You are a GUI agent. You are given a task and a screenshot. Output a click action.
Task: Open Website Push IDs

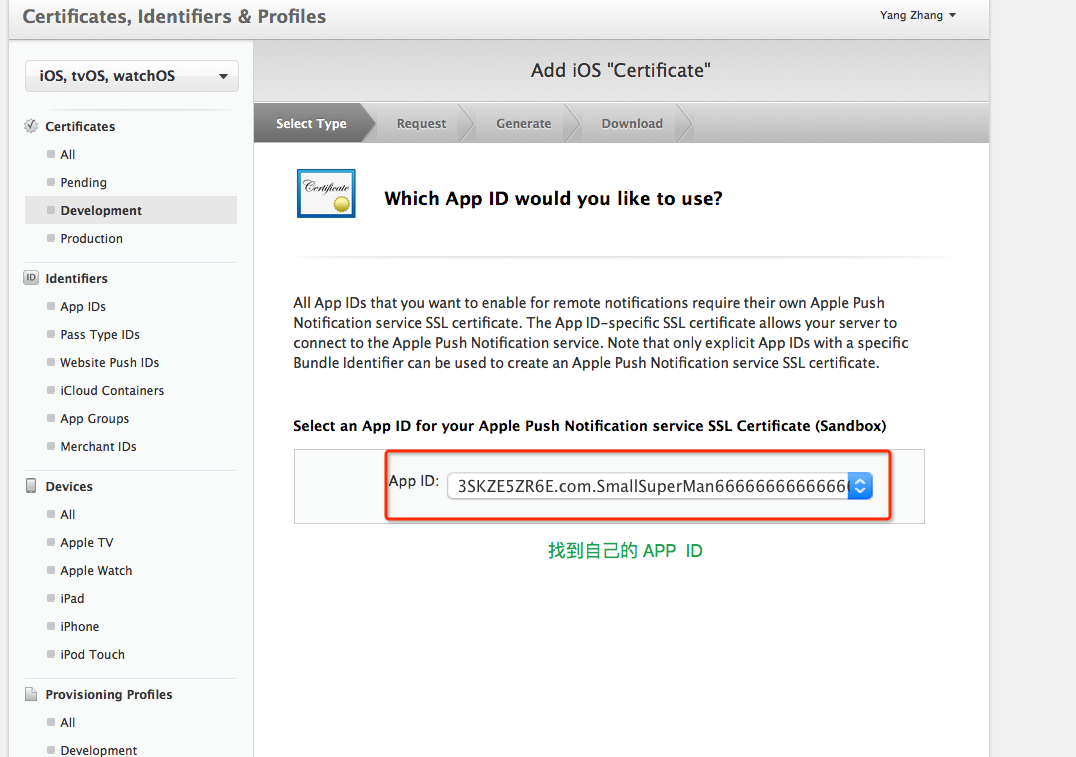click(x=109, y=362)
